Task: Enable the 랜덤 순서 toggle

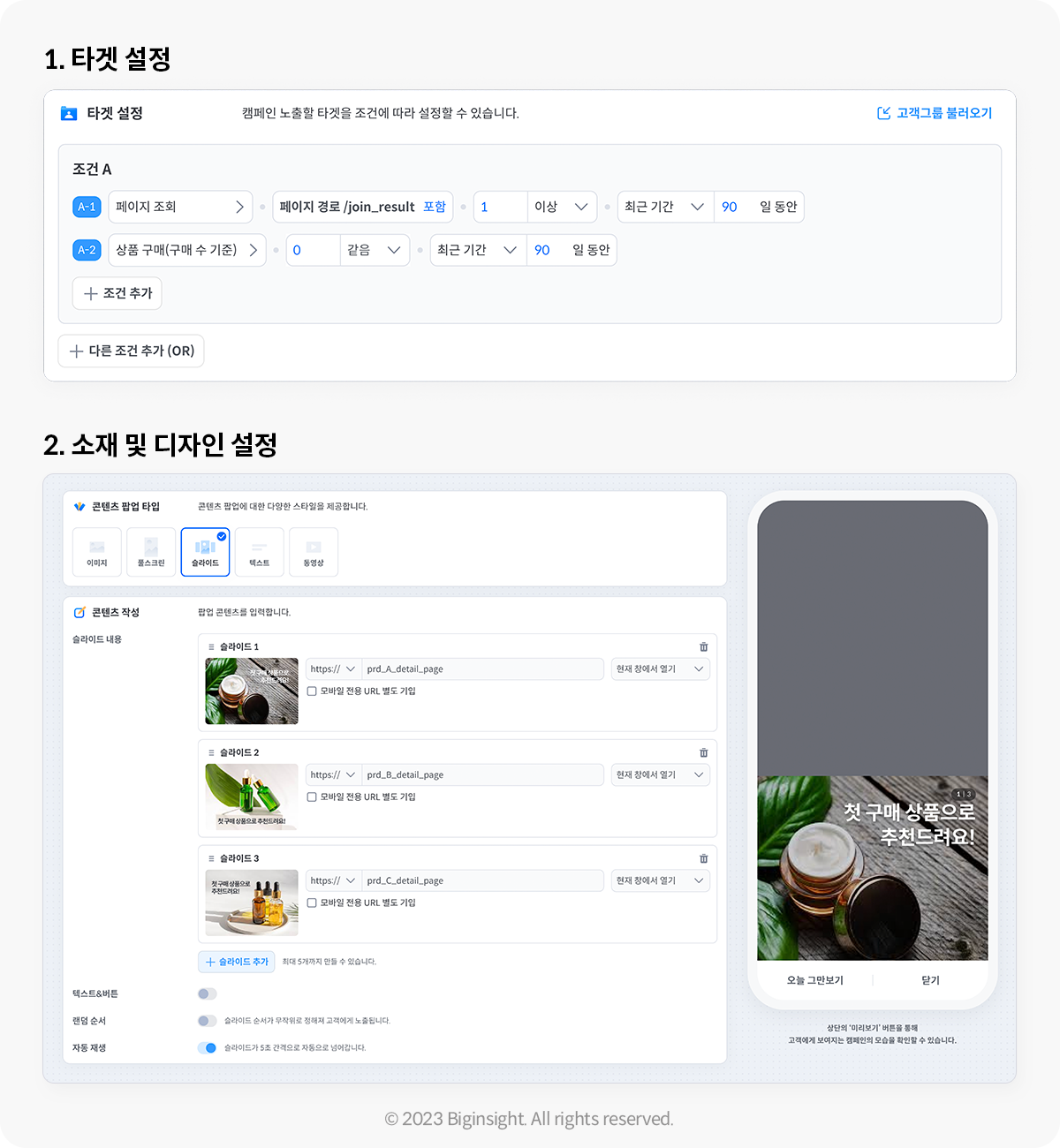Action: [x=207, y=1021]
